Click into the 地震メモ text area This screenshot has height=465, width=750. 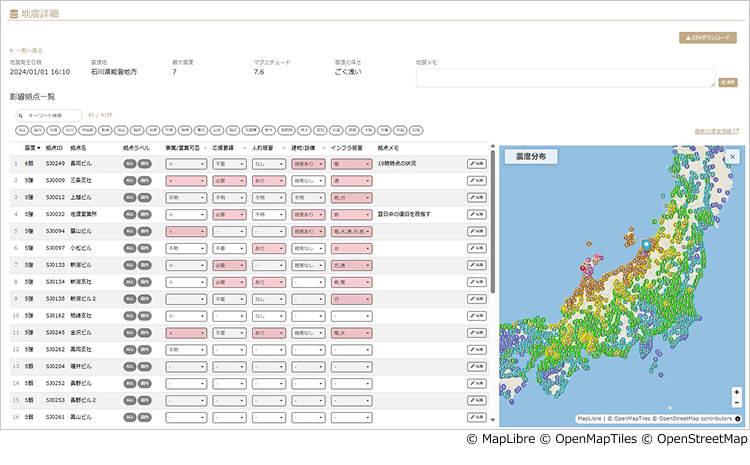coord(565,79)
